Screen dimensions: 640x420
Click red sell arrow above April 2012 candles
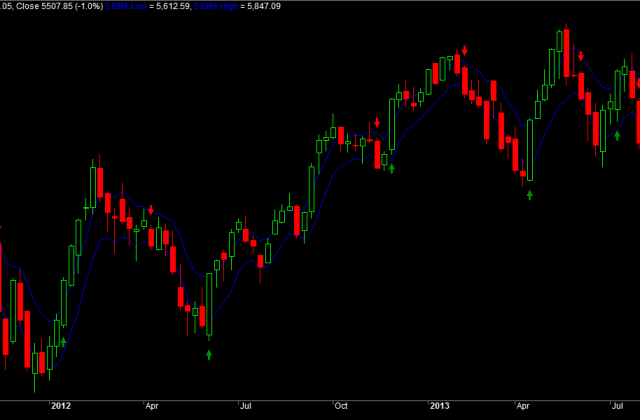pyautogui.click(x=151, y=210)
